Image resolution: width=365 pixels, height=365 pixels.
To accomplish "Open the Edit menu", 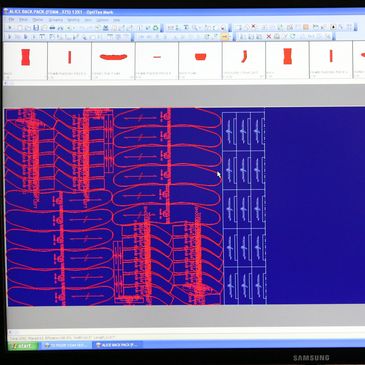I will tap(23, 20).
